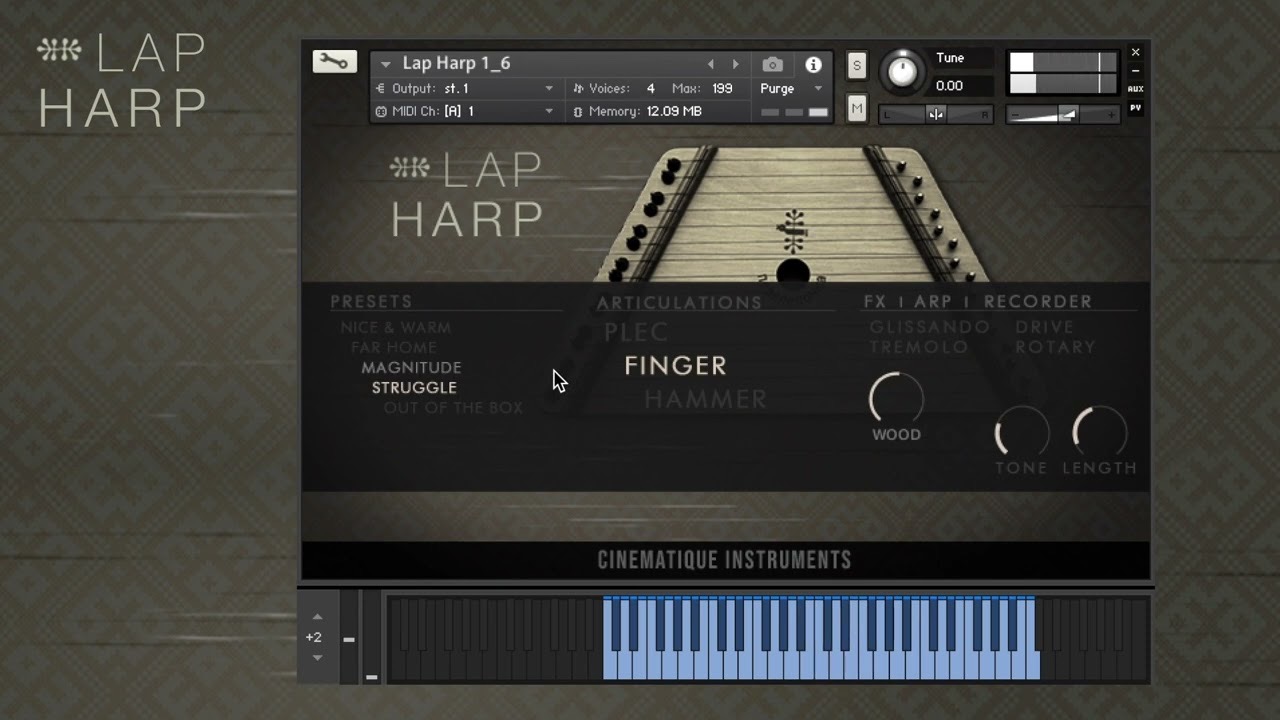This screenshot has width=1280, height=720.
Task: Click the LENGTH knob
Action: point(1100,432)
